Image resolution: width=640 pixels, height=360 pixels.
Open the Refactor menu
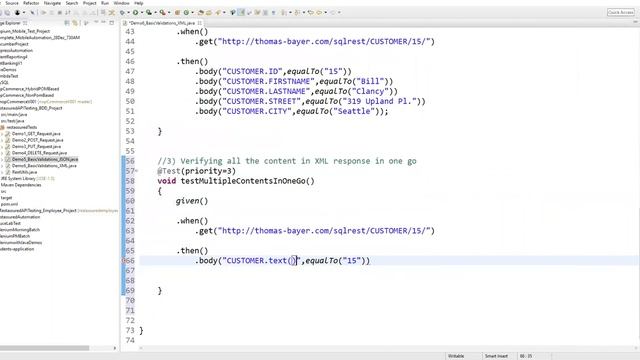click(x=31, y=3)
